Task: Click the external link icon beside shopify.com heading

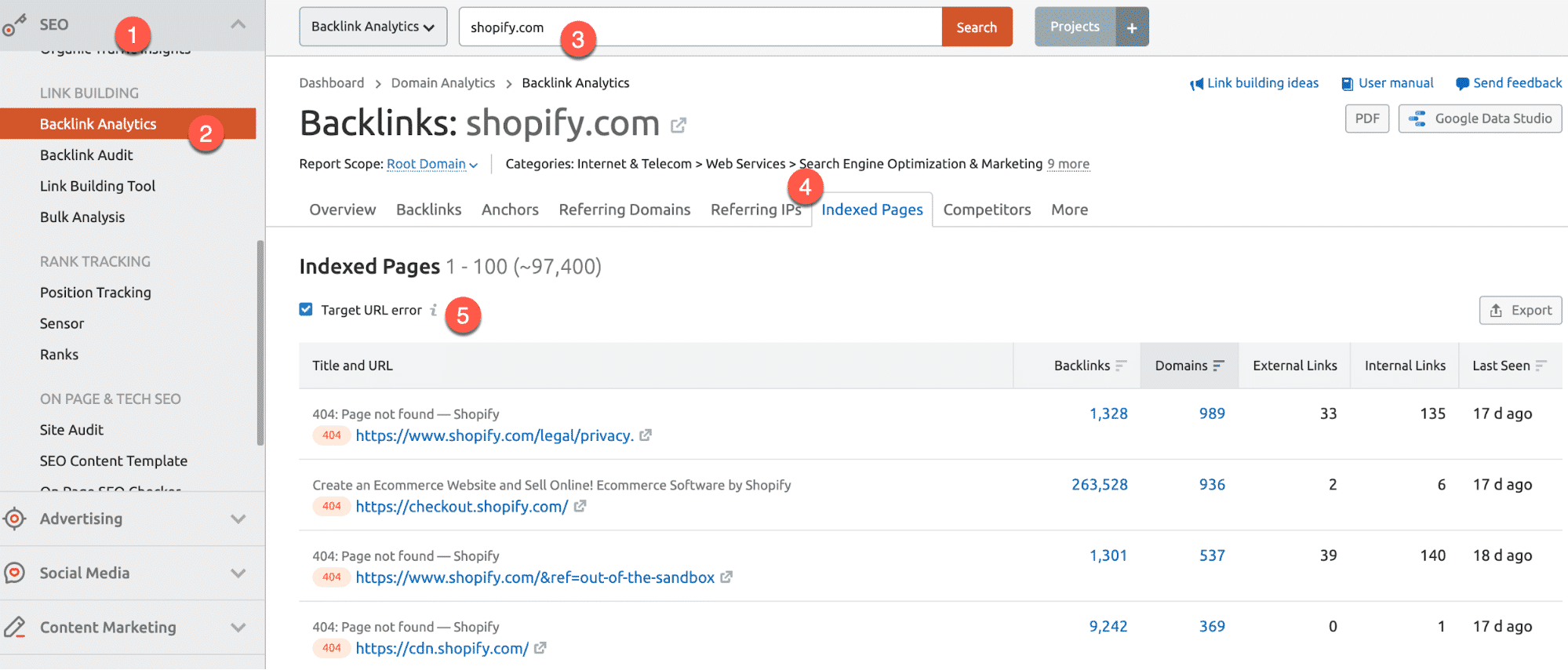Action: (x=678, y=126)
